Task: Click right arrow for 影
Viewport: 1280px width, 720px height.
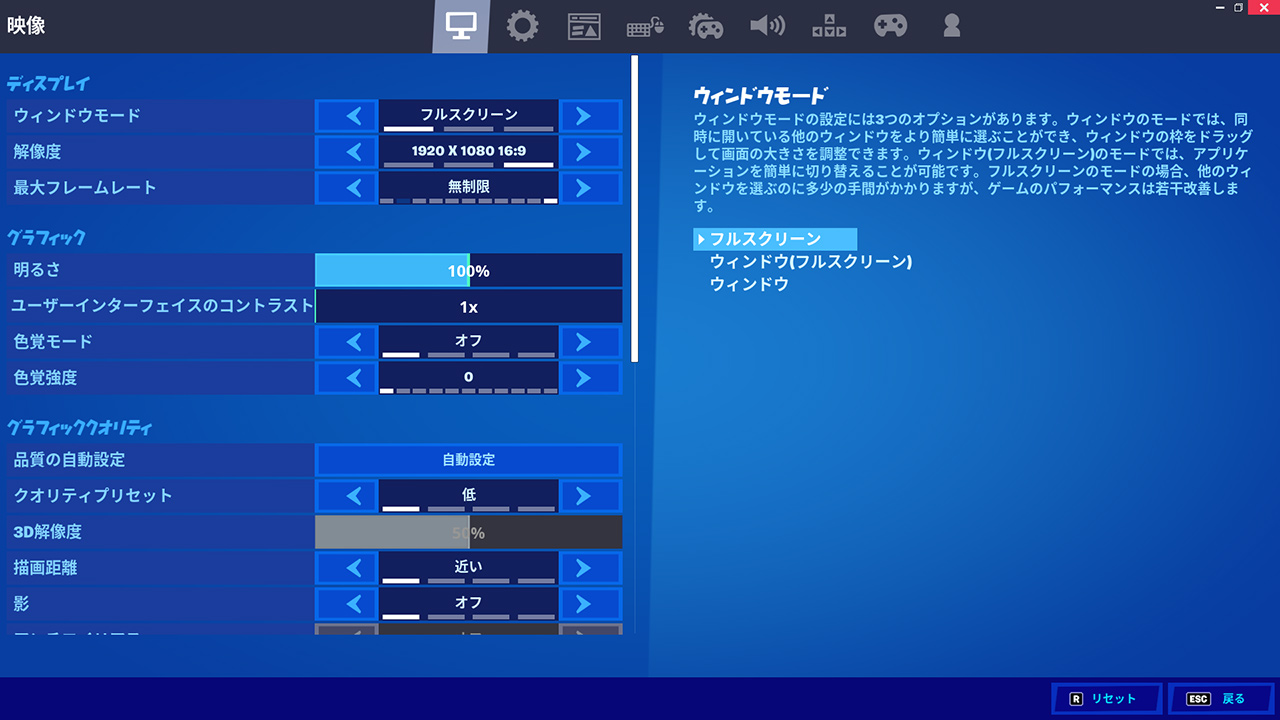Action: (591, 604)
